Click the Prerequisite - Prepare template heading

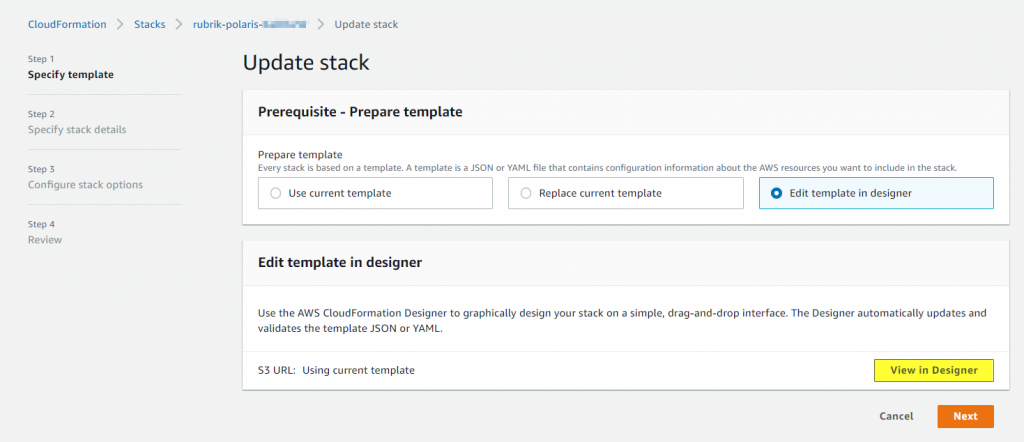pos(360,112)
